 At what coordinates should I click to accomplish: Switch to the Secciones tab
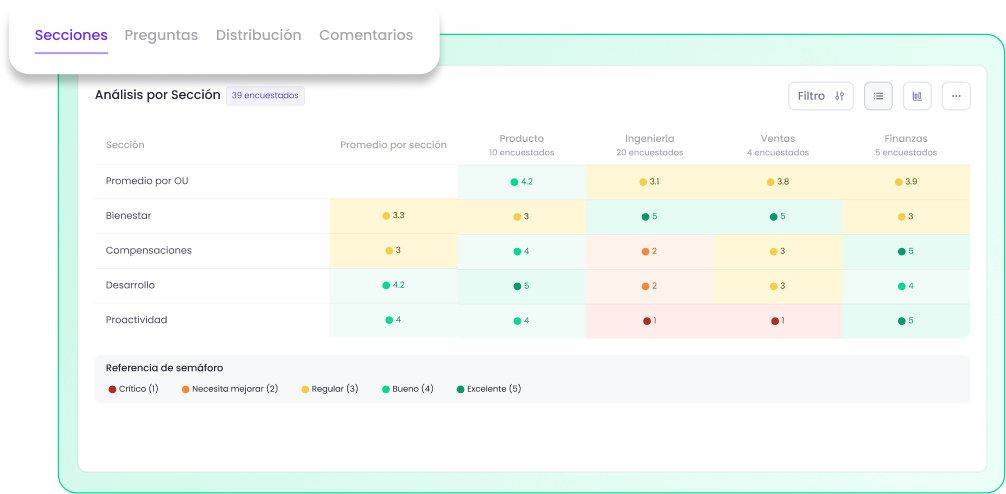tap(71, 35)
